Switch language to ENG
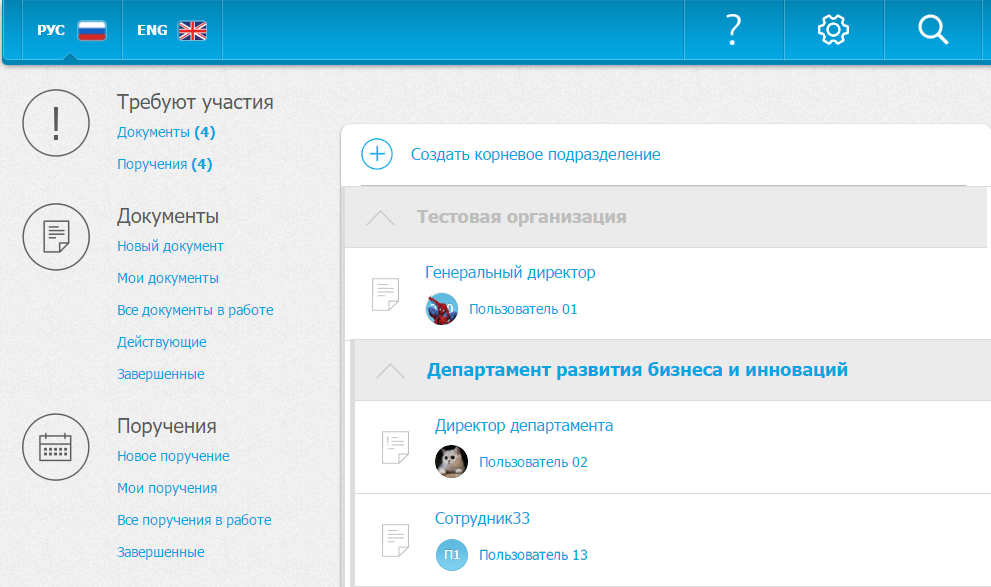991x587 pixels. pos(172,30)
